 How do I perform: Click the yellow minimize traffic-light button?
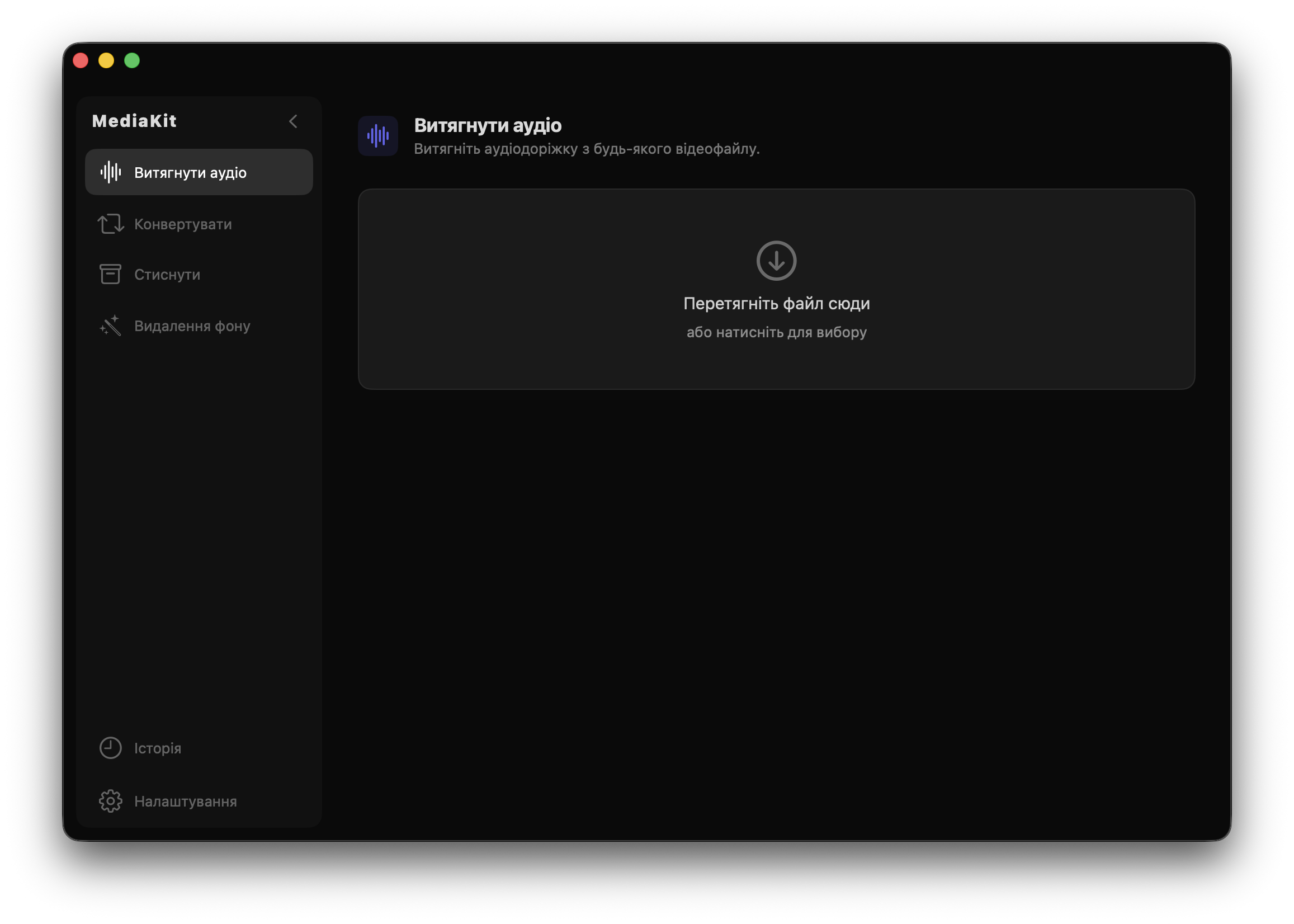tap(106, 60)
